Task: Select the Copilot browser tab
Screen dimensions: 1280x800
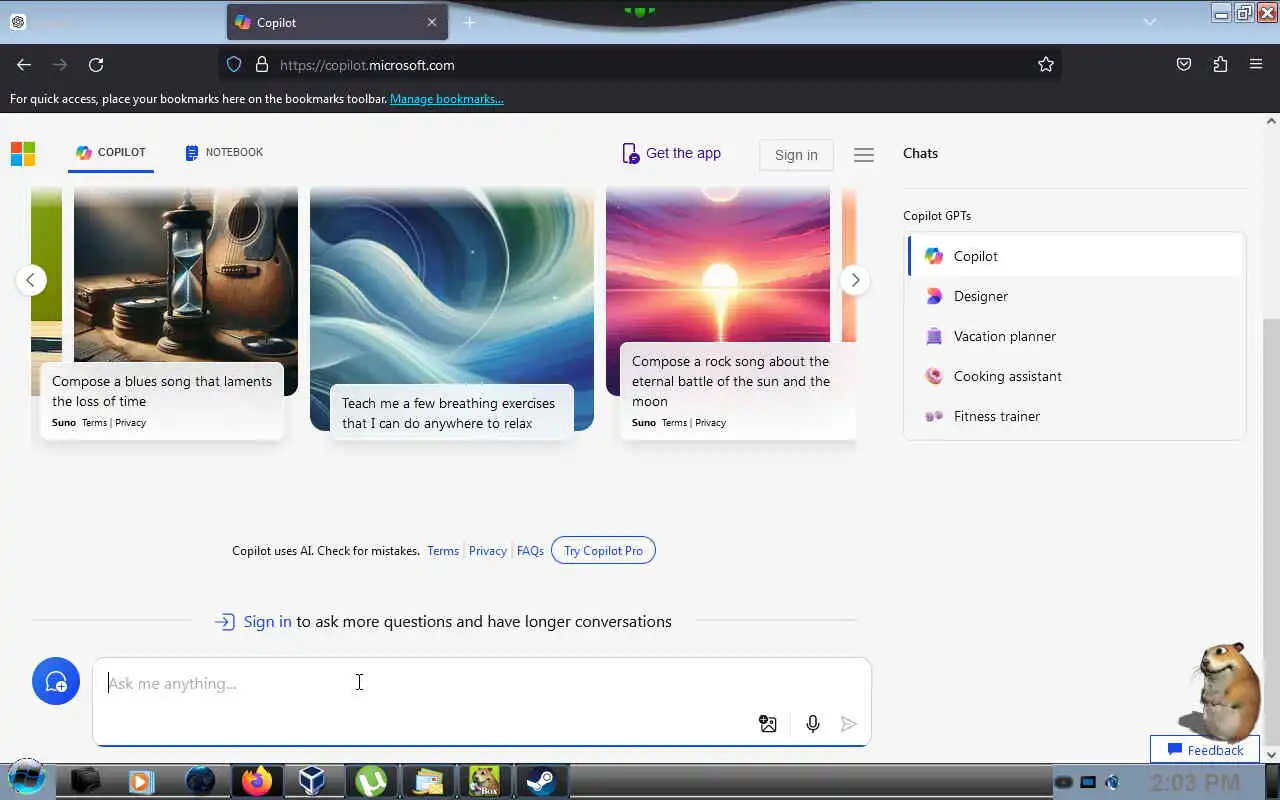Action: (337, 22)
